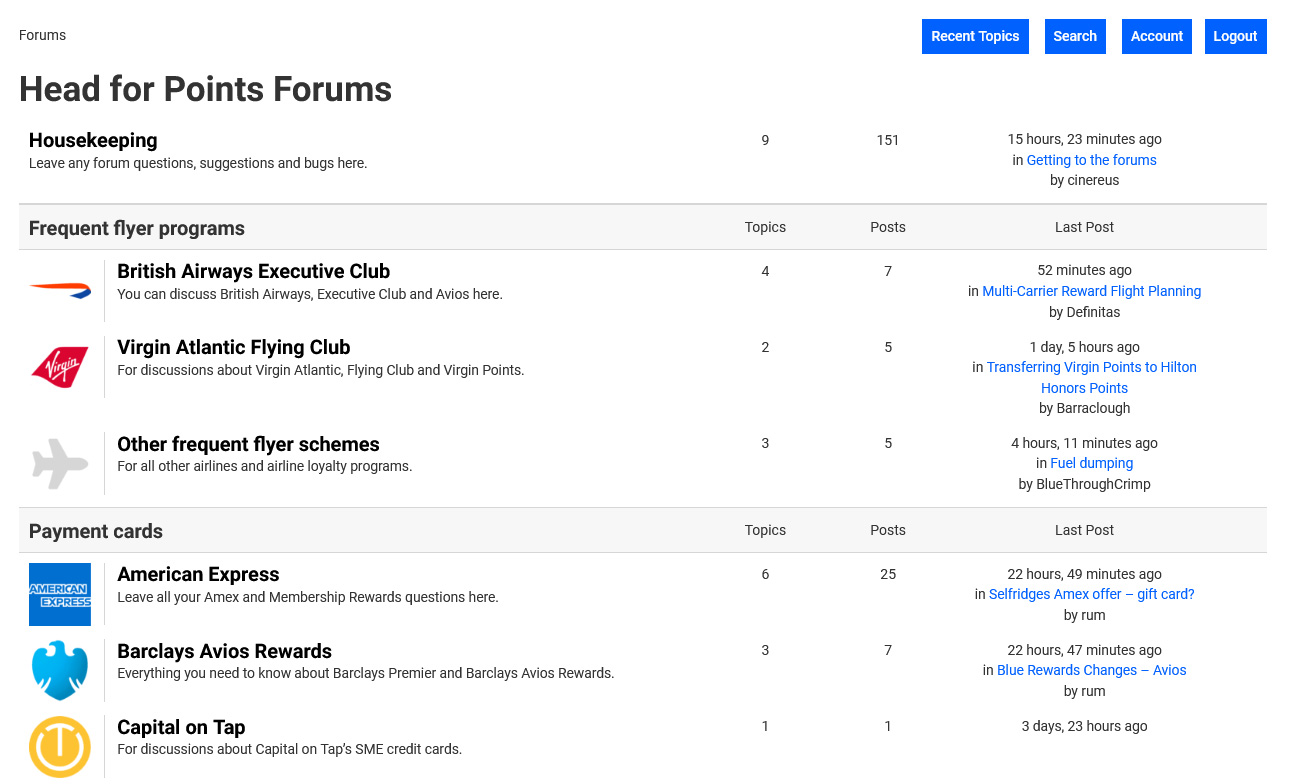The image size is (1290, 784).
Task: Open 'Multi-Carrier Reward Flight Planning' topic
Action: click(1091, 291)
